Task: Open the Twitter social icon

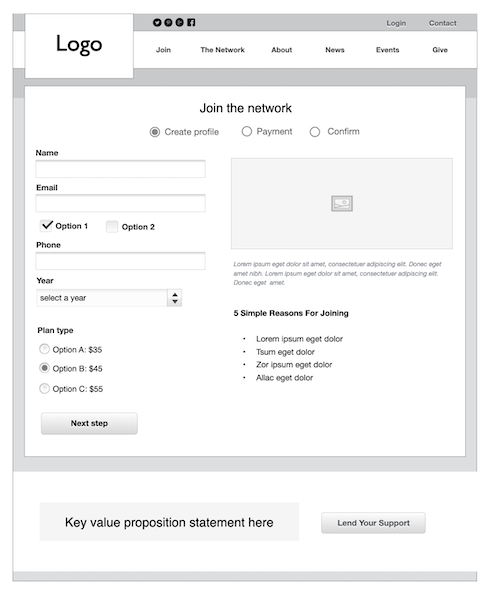Action: tap(157, 22)
